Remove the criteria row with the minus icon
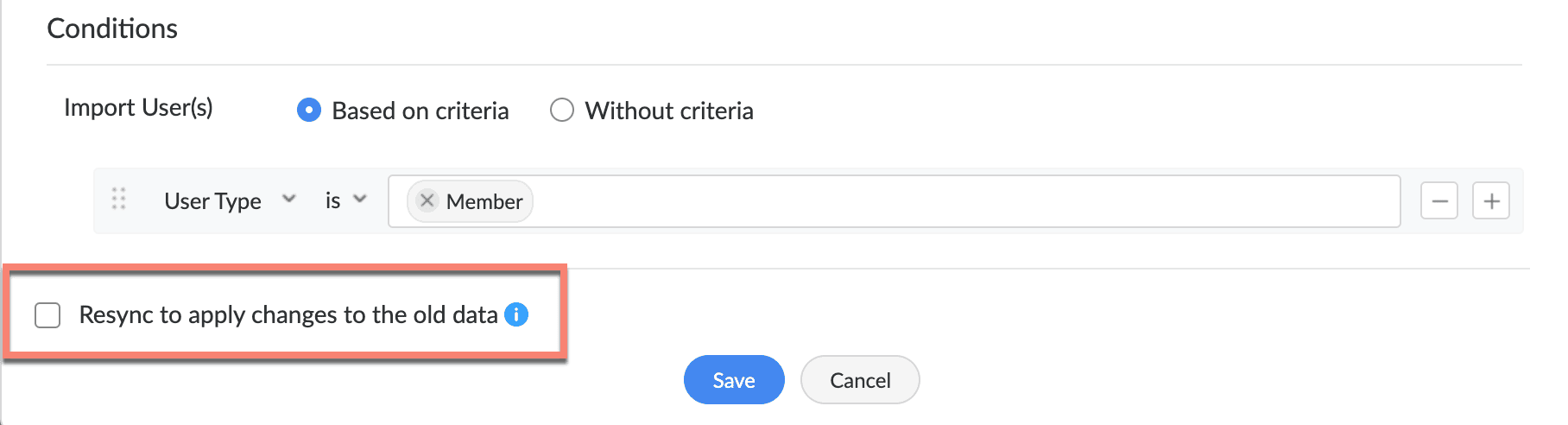Viewport: 1568px width, 425px height. 1438,201
